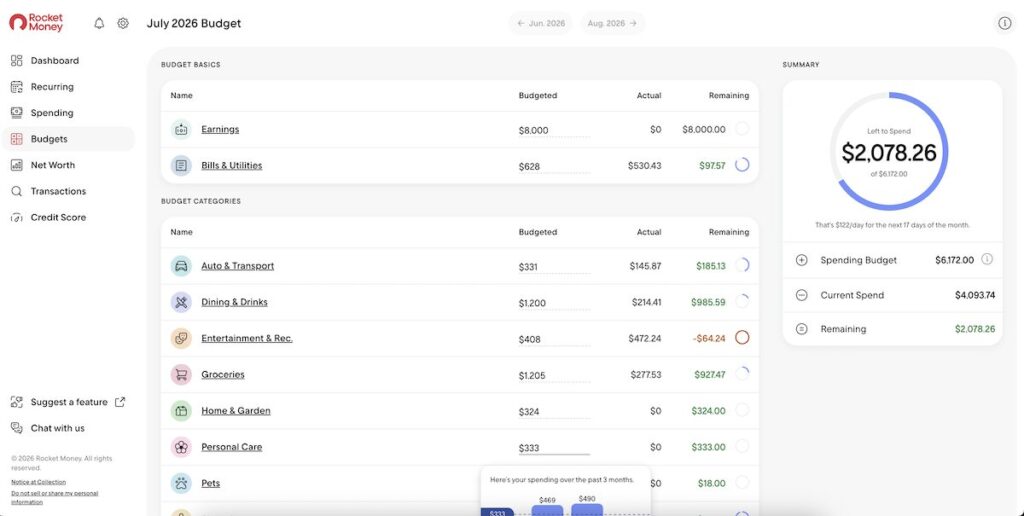Click Suggest a feature
Screen dimensions: 1024x516
click(69, 402)
